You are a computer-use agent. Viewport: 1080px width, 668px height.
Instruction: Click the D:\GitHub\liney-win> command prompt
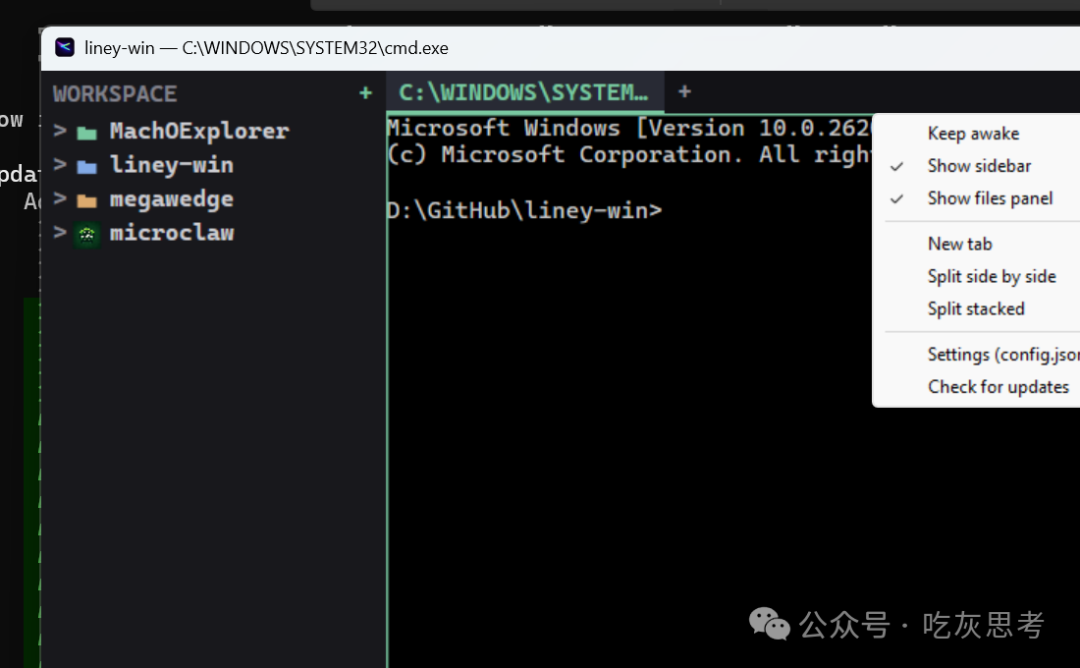[524, 210]
